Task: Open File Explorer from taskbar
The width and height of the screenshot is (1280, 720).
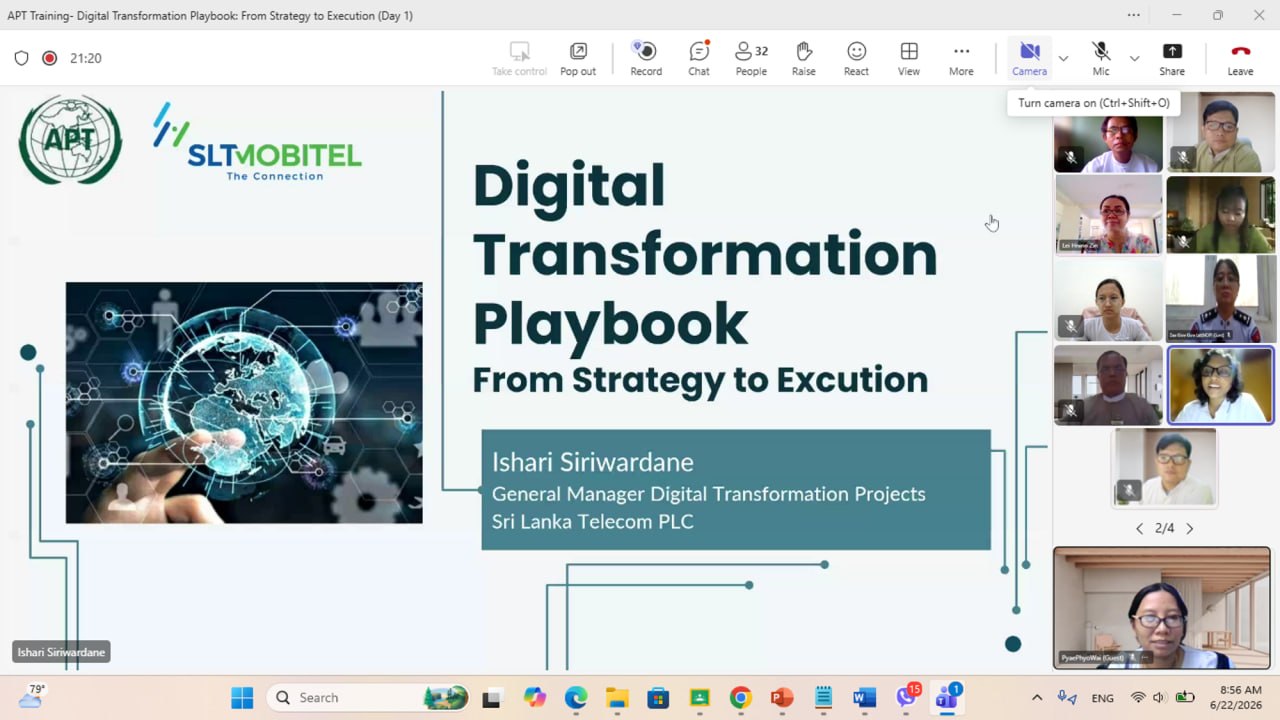Action: pos(617,698)
